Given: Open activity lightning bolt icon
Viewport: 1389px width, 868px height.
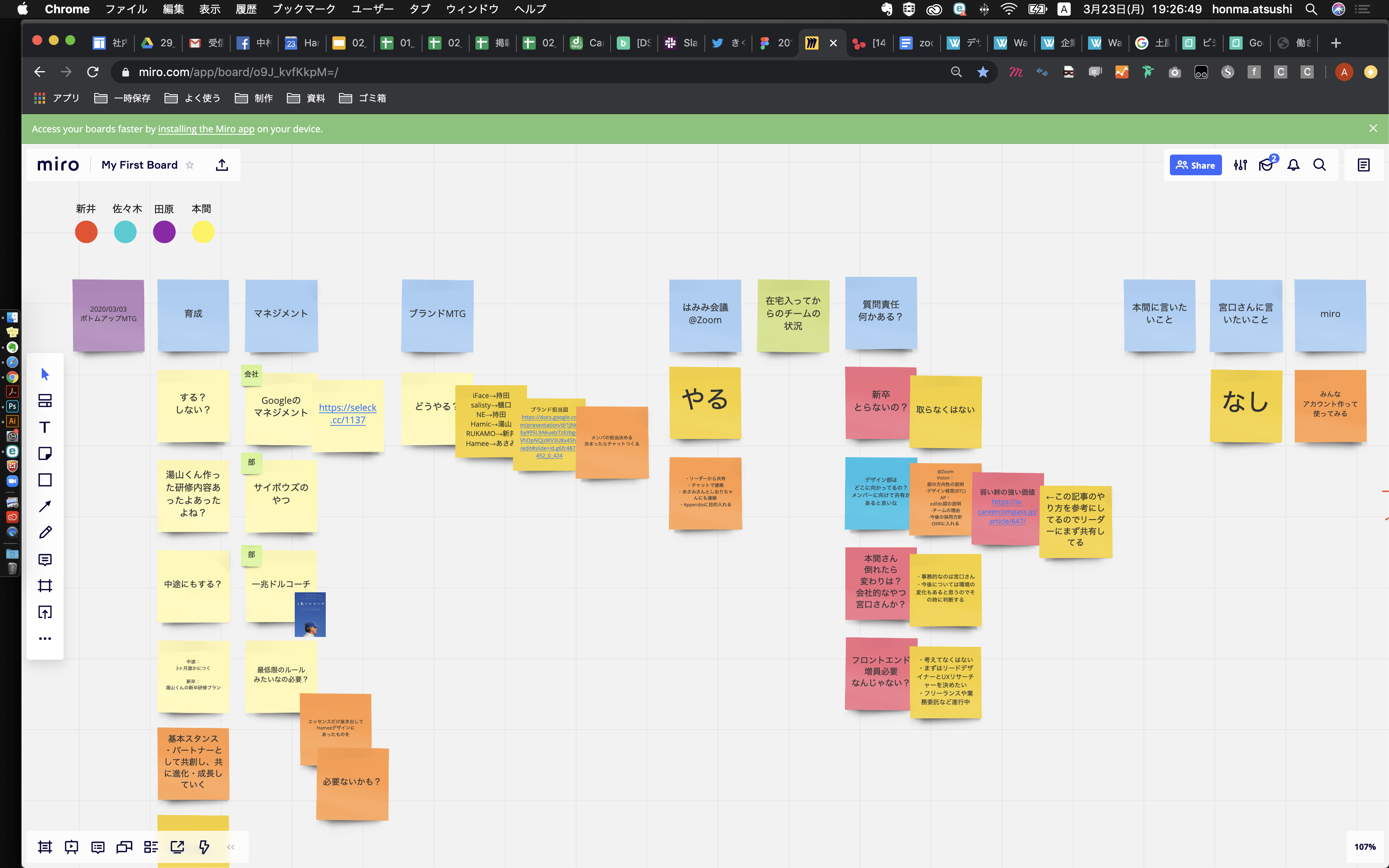Looking at the screenshot, I should coord(204,847).
